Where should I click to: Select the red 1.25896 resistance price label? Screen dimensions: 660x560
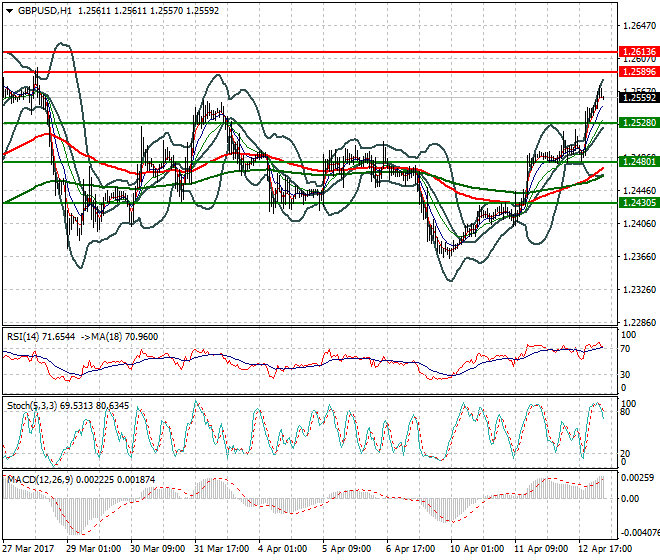639,72
